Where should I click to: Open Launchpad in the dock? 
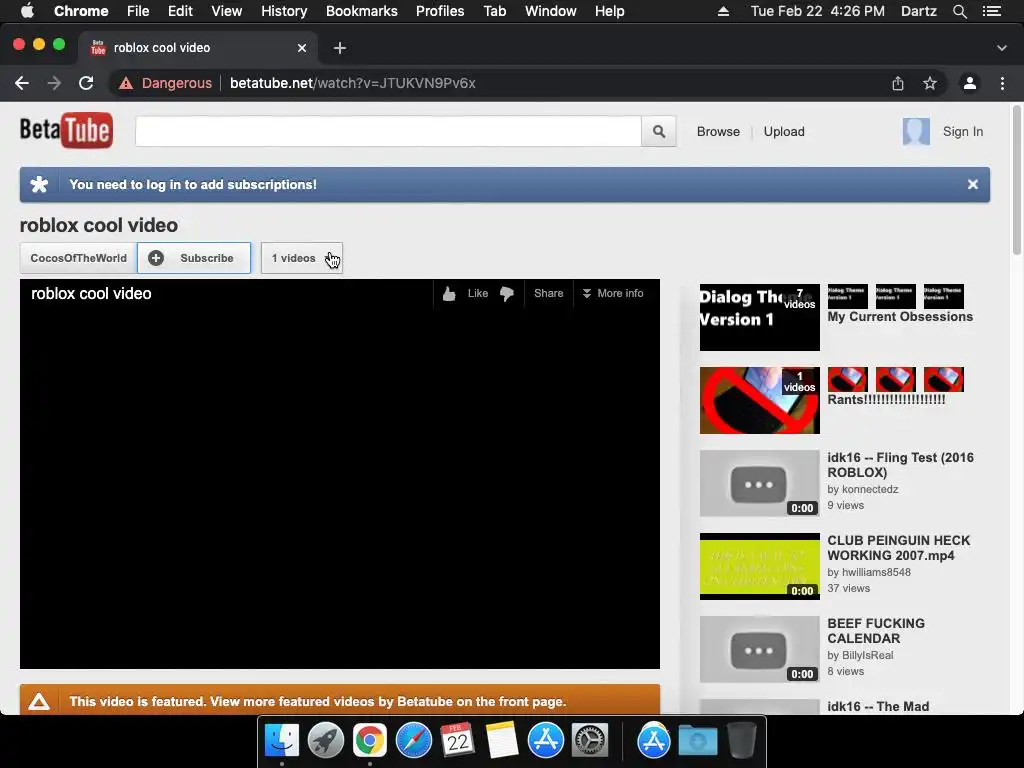pos(325,741)
